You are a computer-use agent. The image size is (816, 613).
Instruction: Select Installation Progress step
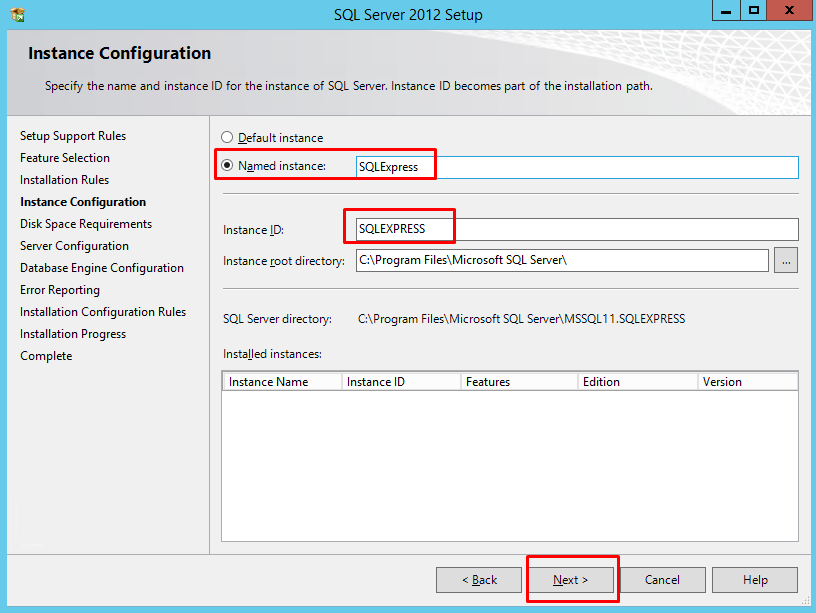(x=73, y=334)
